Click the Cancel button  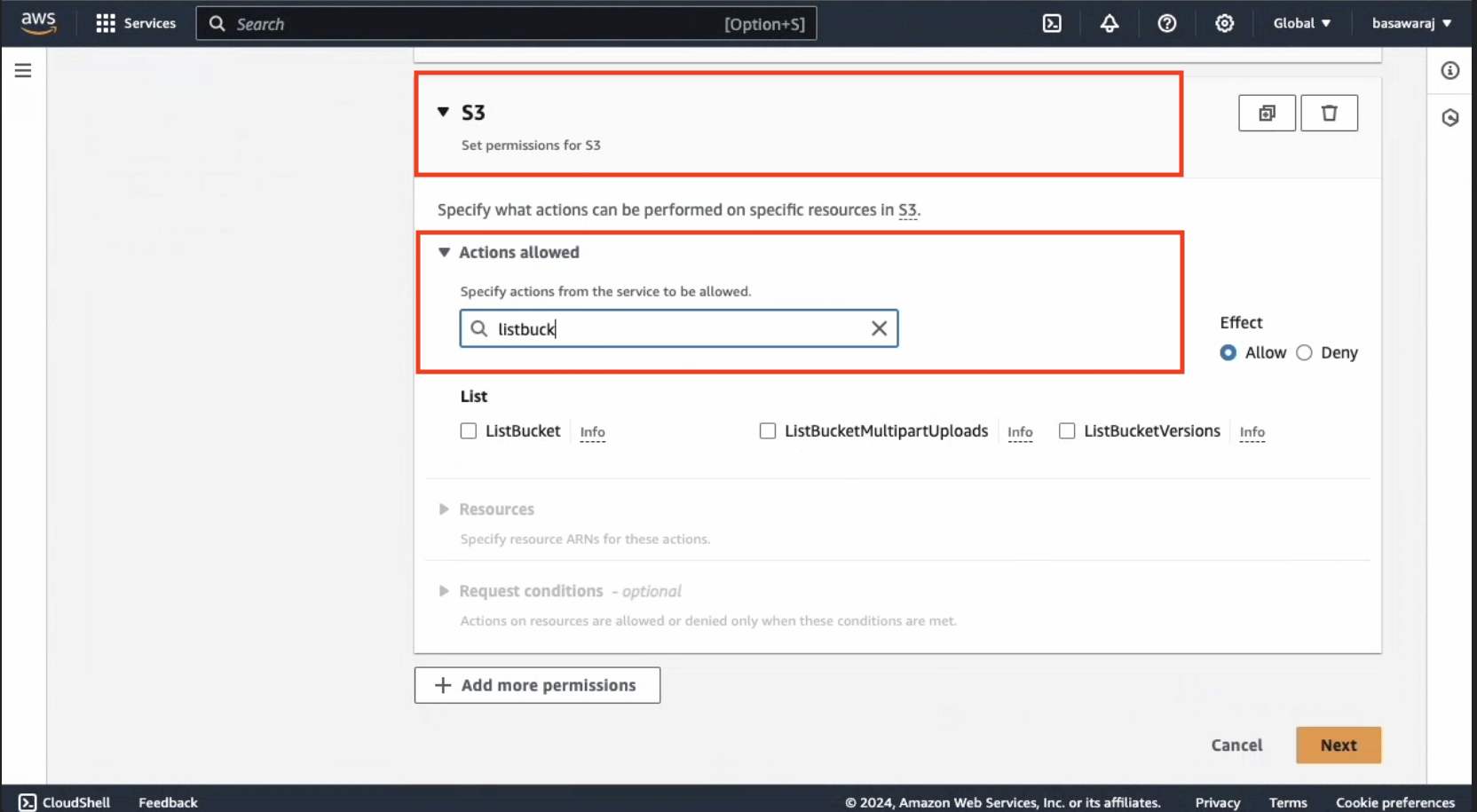[1236, 745]
